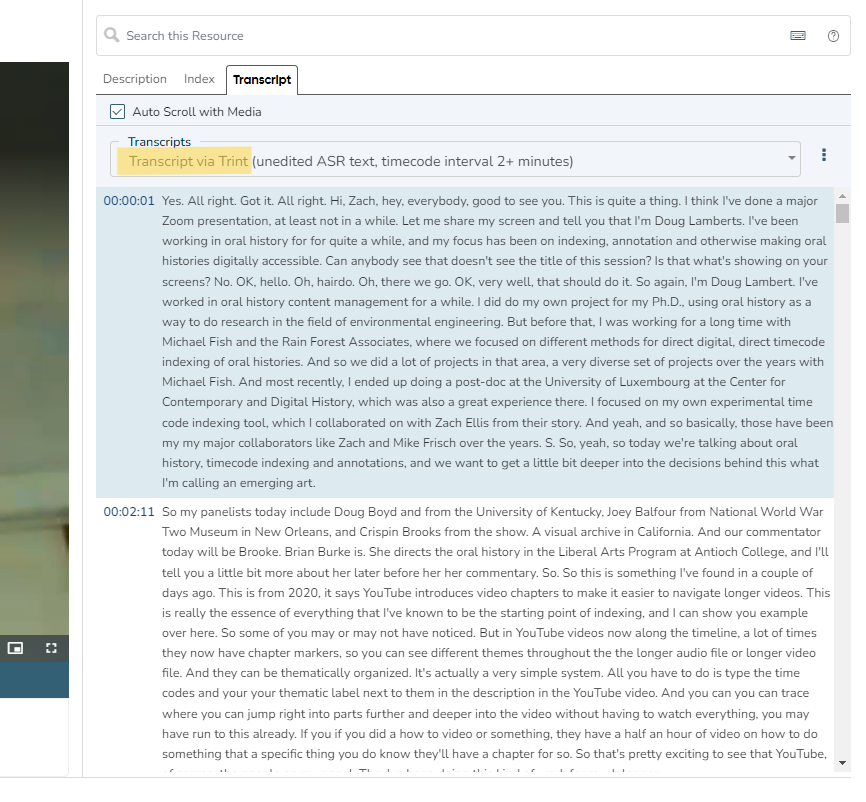Image resolution: width=866 pixels, height=802 pixels.
Task: Open the Transcripts selection dropdown
Action: [x=450, y=161]
